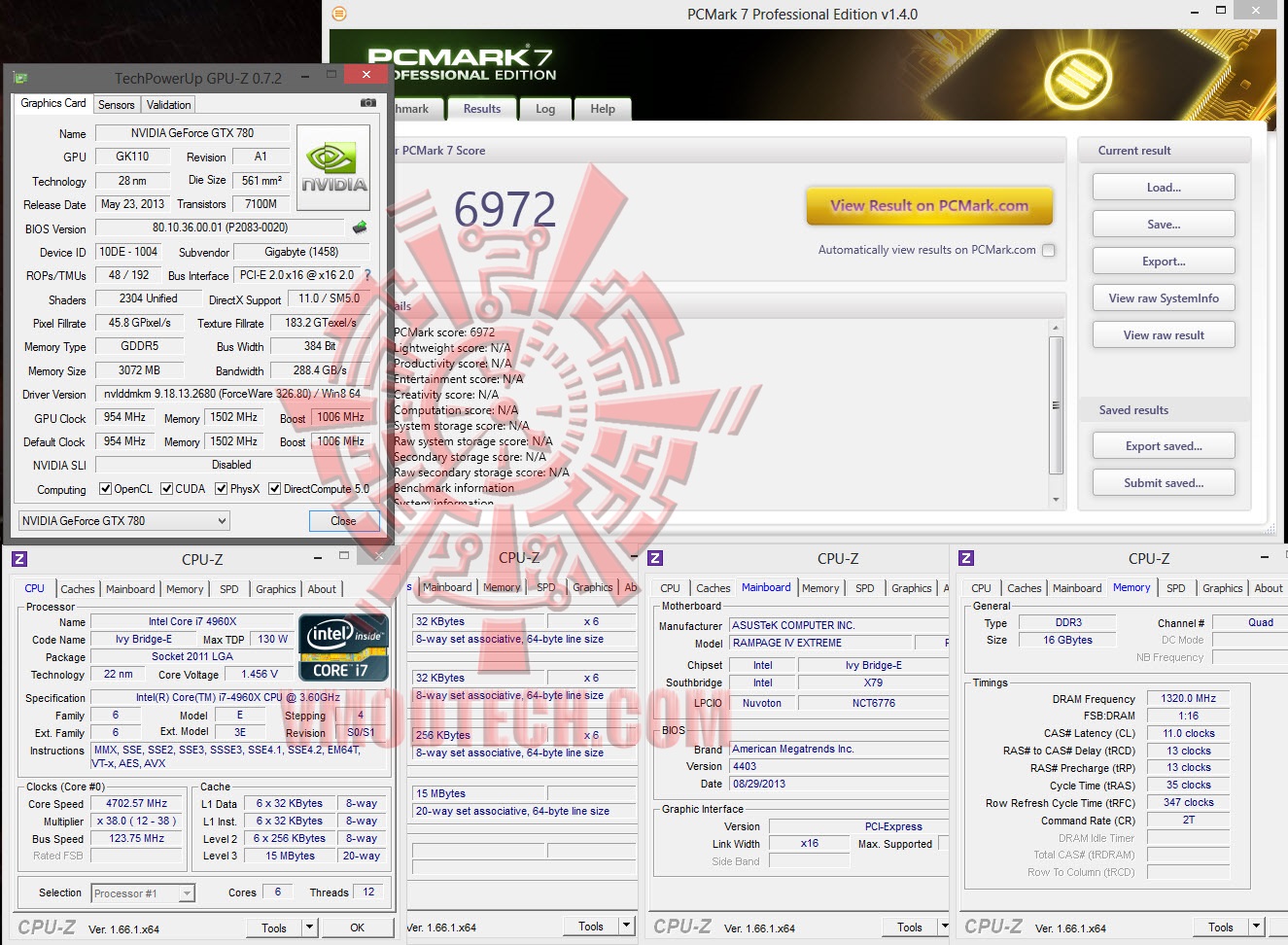Click Tools button in CPU-Z Memory window
1288x945 pixels.
tap(1221, 927)
